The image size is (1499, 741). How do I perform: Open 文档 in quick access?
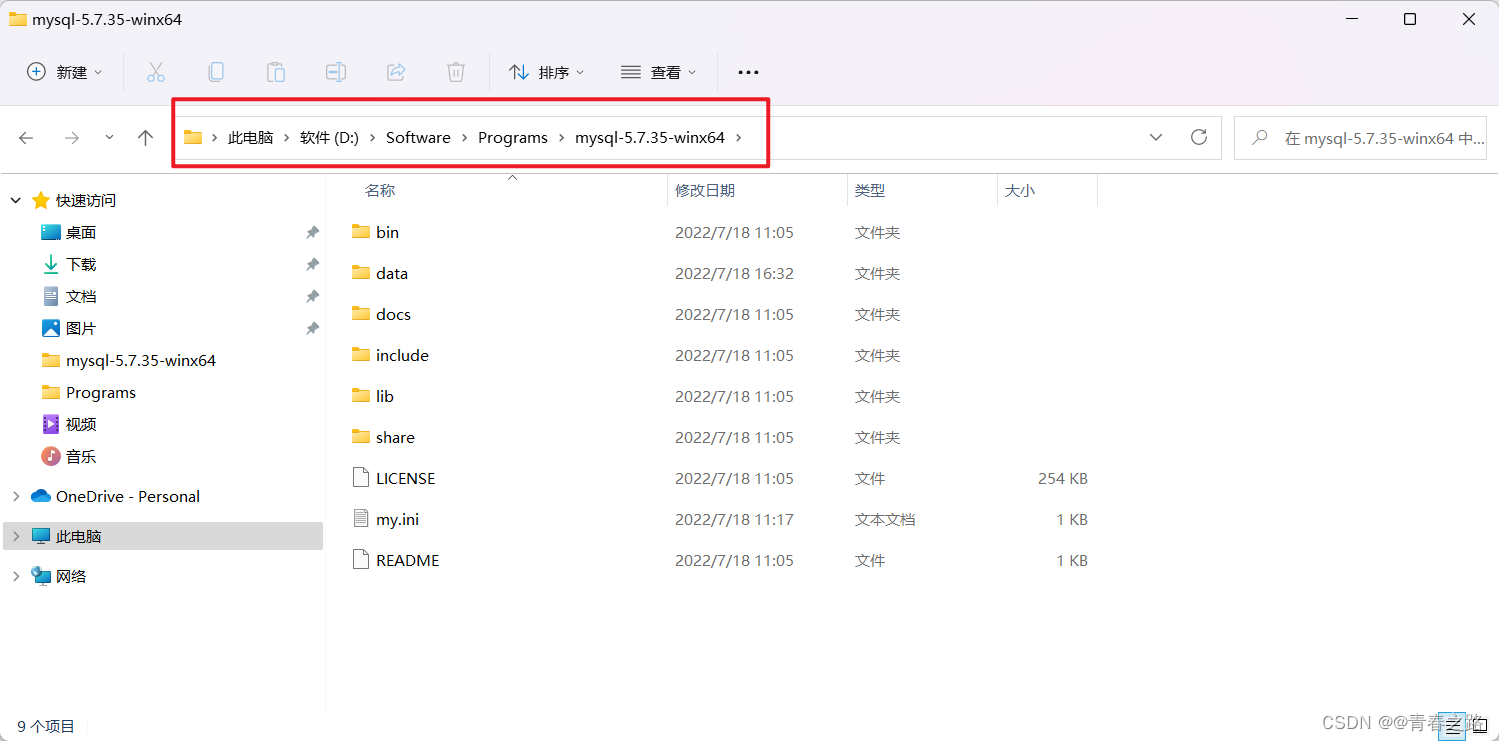click(x=81, y=296)
